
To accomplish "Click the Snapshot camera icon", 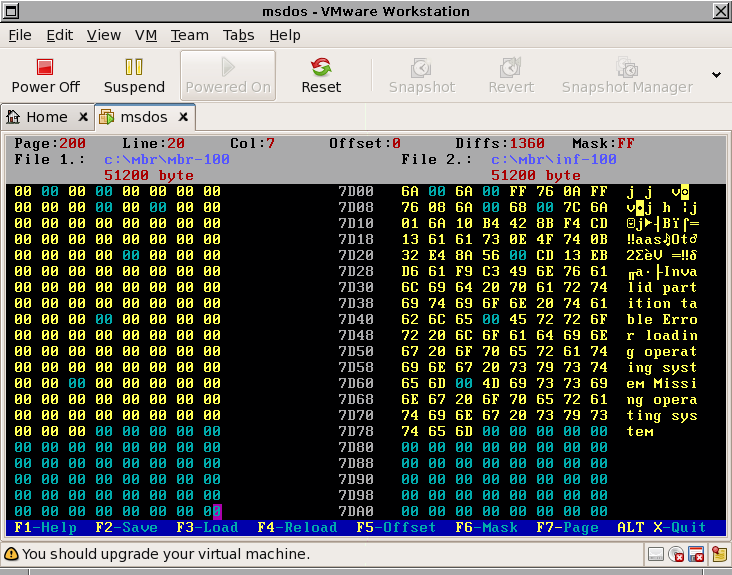I will click(421, 68).
